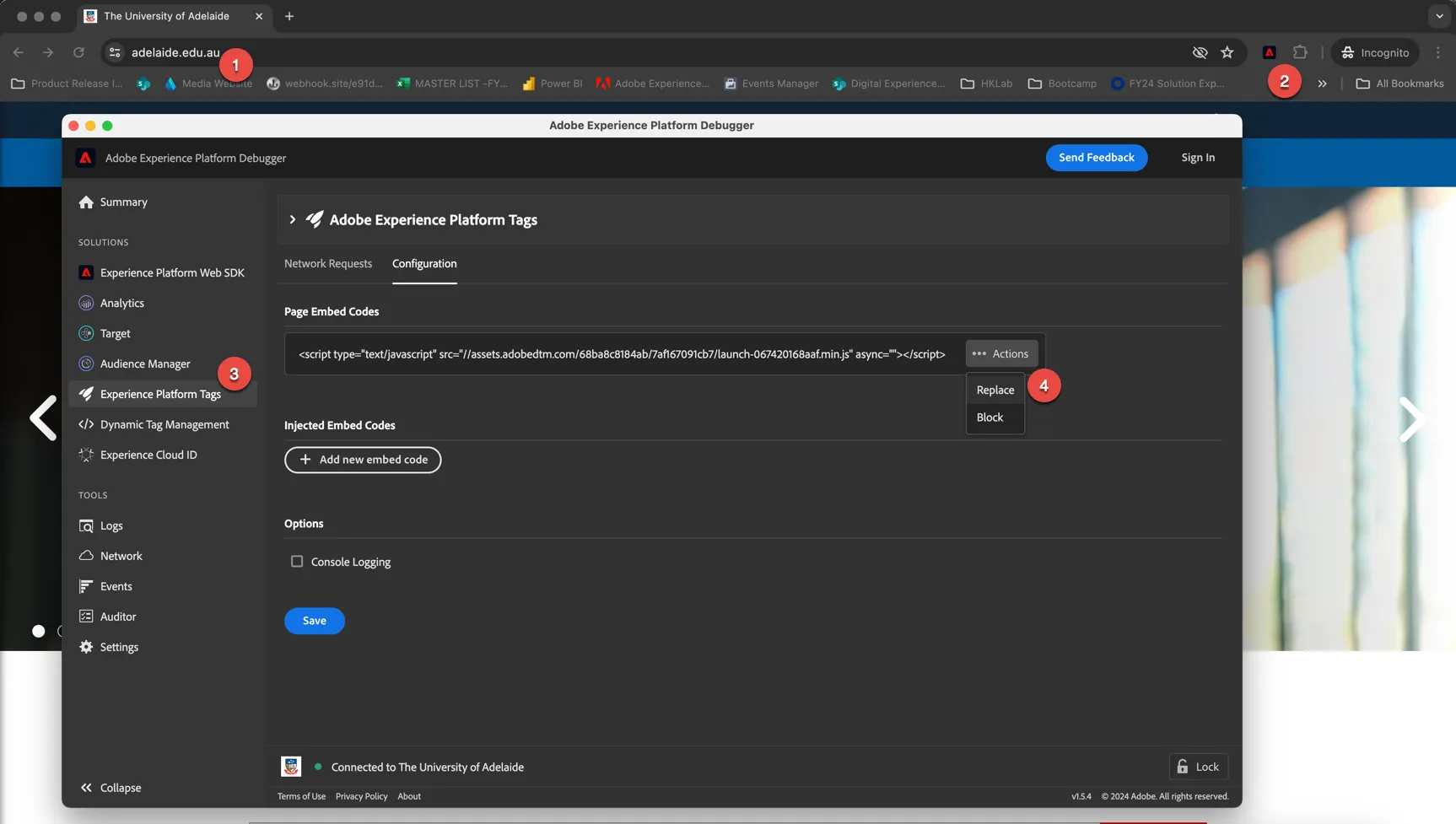Click the Save button
This screenshot has width=1456, height=824.
coord(315,621)
